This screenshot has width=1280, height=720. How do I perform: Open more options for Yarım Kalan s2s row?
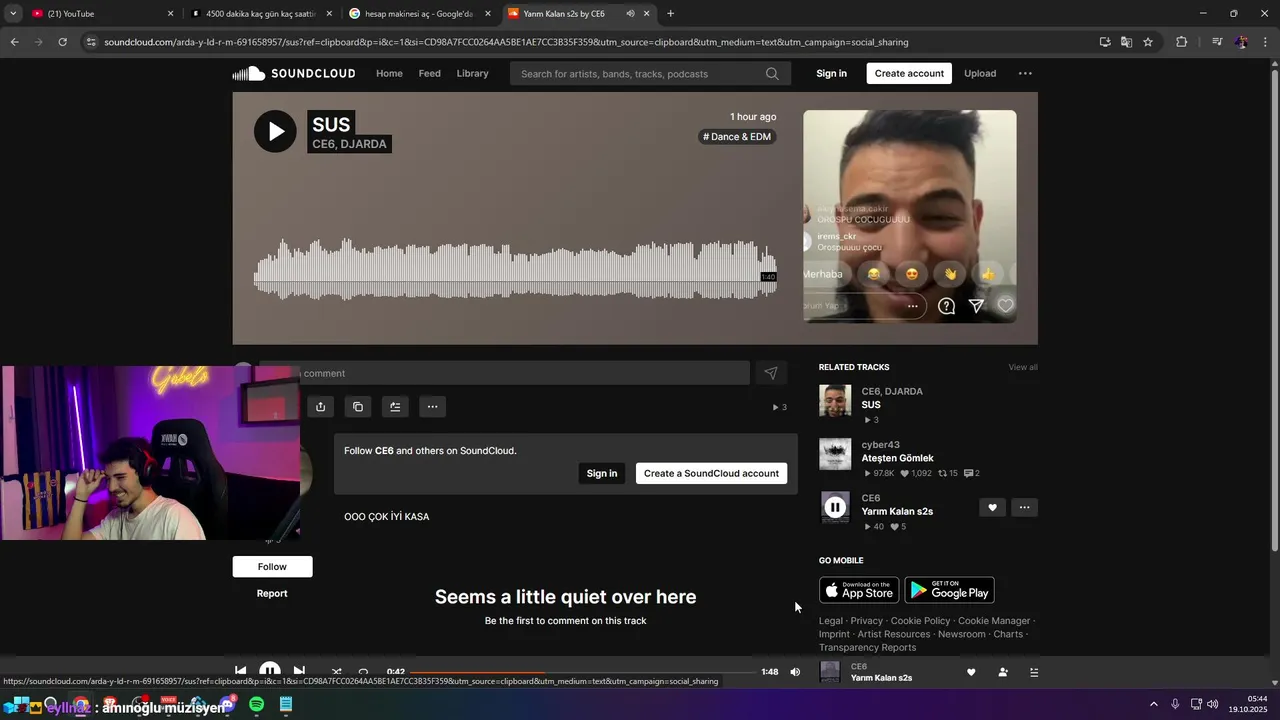[1024, 508]
